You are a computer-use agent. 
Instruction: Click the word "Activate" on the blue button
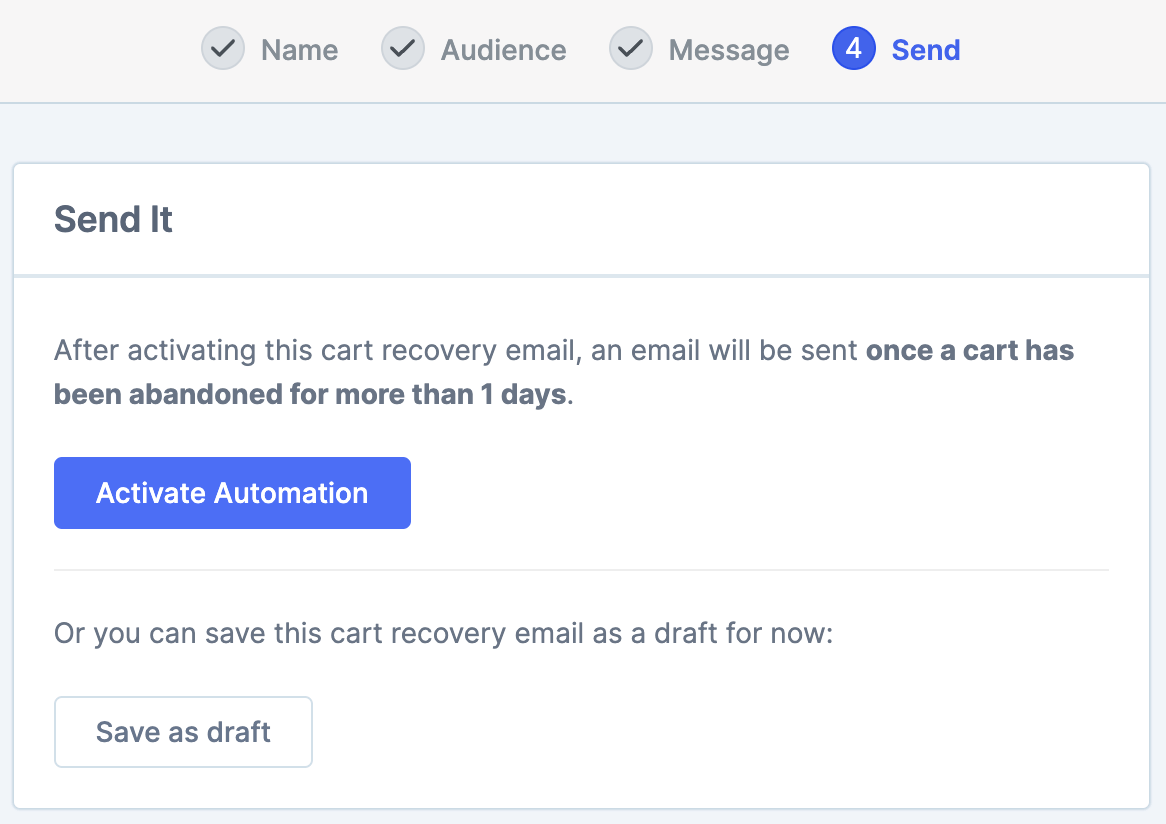(151, 493)
